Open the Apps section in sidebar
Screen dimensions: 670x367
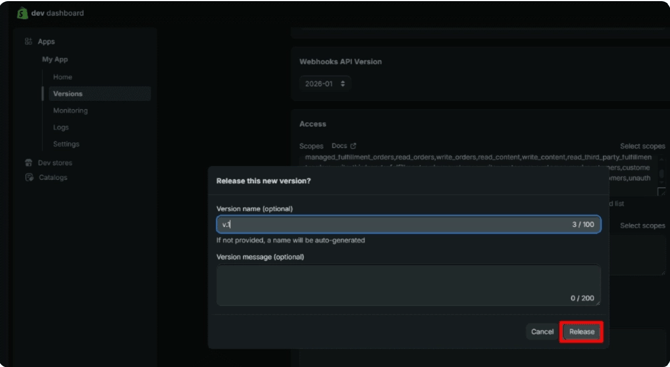point(46,41)
